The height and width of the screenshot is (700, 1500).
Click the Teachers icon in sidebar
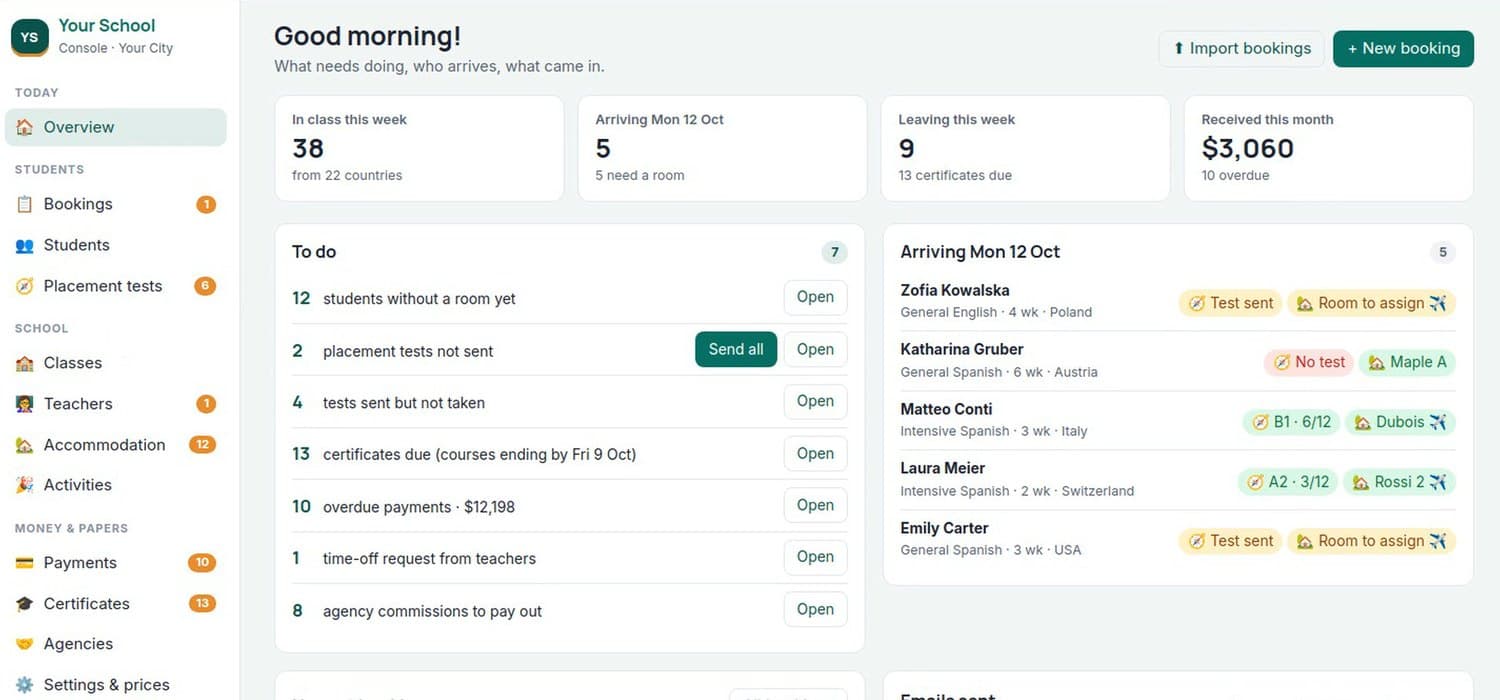click(x=25, y=404)
